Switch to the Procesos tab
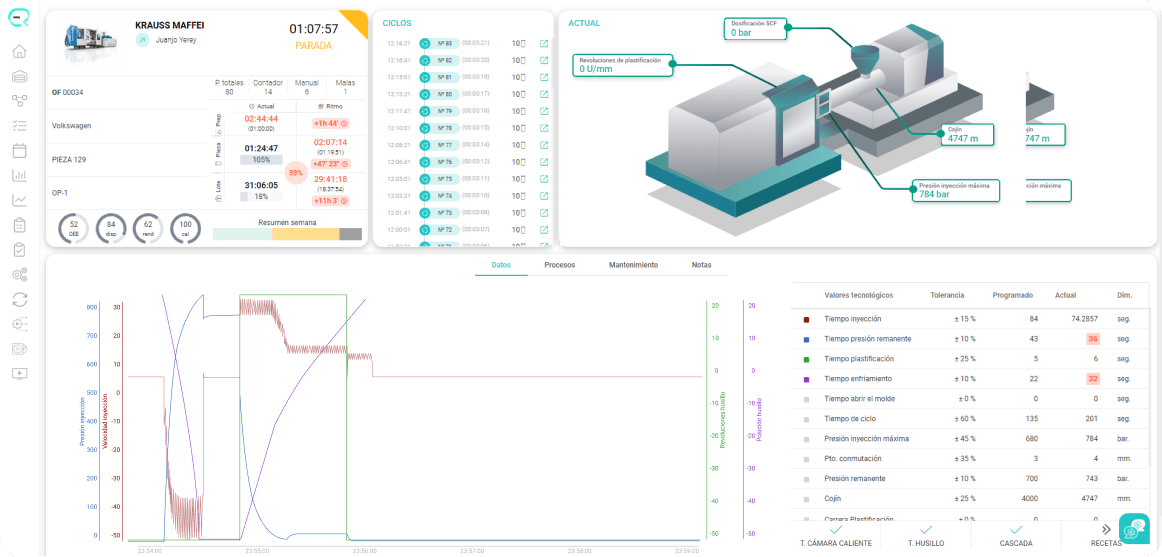This screenshot has width=1162, height=557. (560, 264)
